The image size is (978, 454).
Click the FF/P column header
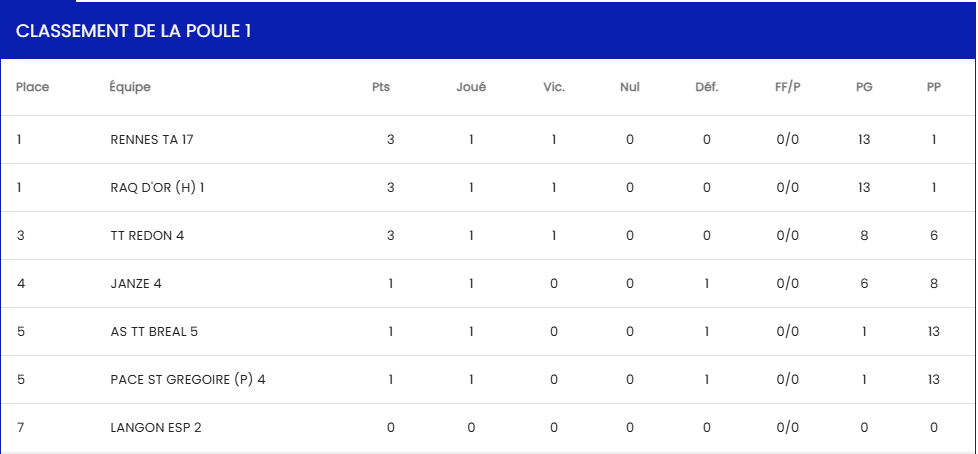tap(788, 87)
